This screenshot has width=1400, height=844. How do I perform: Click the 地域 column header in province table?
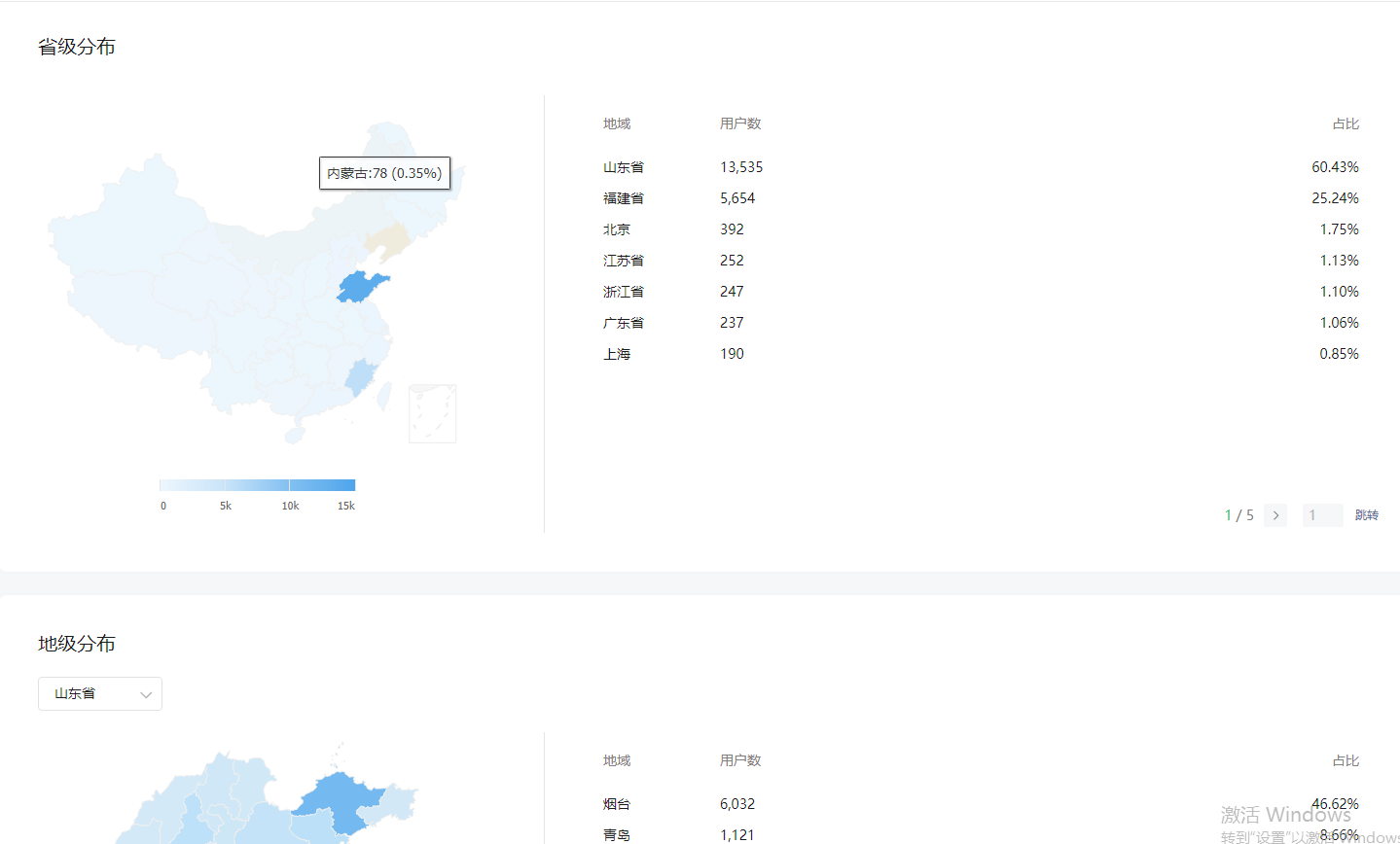click(617, 123)
